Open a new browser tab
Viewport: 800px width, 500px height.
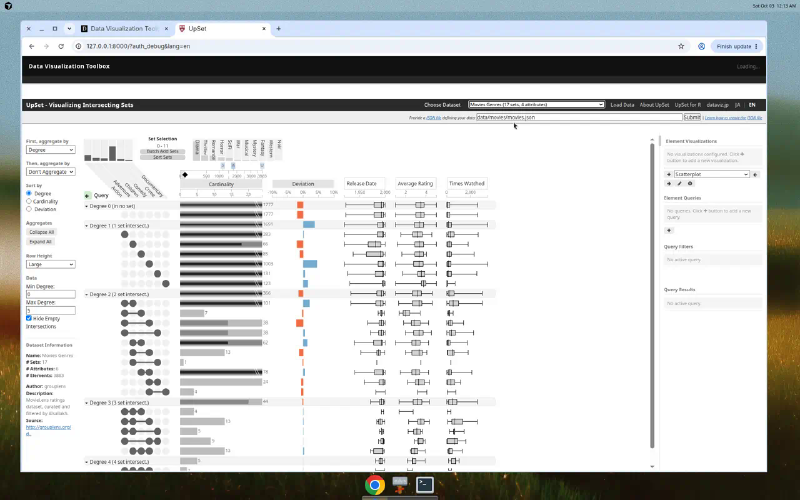(279, 29)
